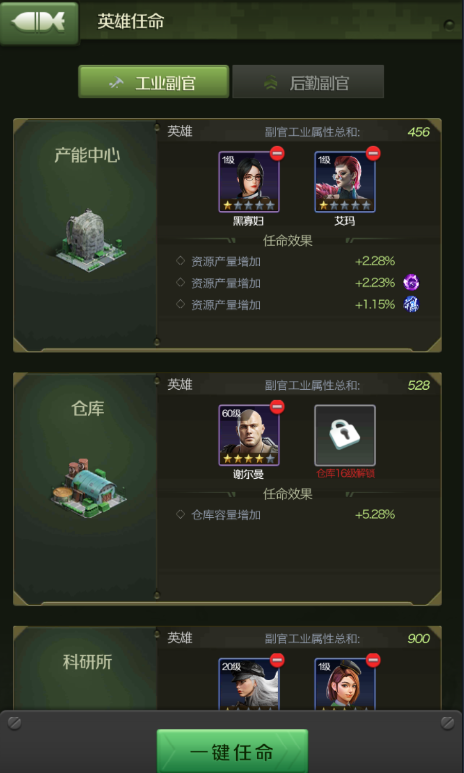
Task: Click the purple resource icon beside +2.23%
Action: pyautogui.click(x=411, y=283)
